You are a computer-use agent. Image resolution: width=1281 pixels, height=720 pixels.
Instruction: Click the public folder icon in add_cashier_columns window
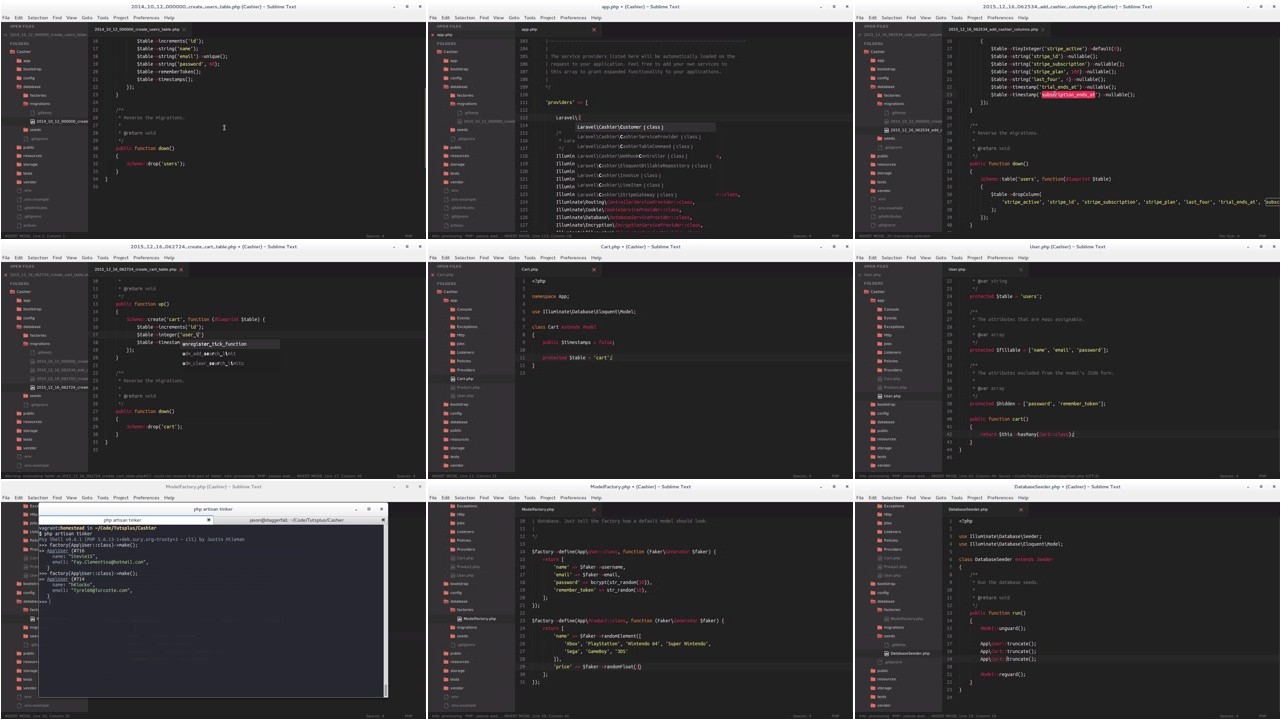click(x=873, y=156)
